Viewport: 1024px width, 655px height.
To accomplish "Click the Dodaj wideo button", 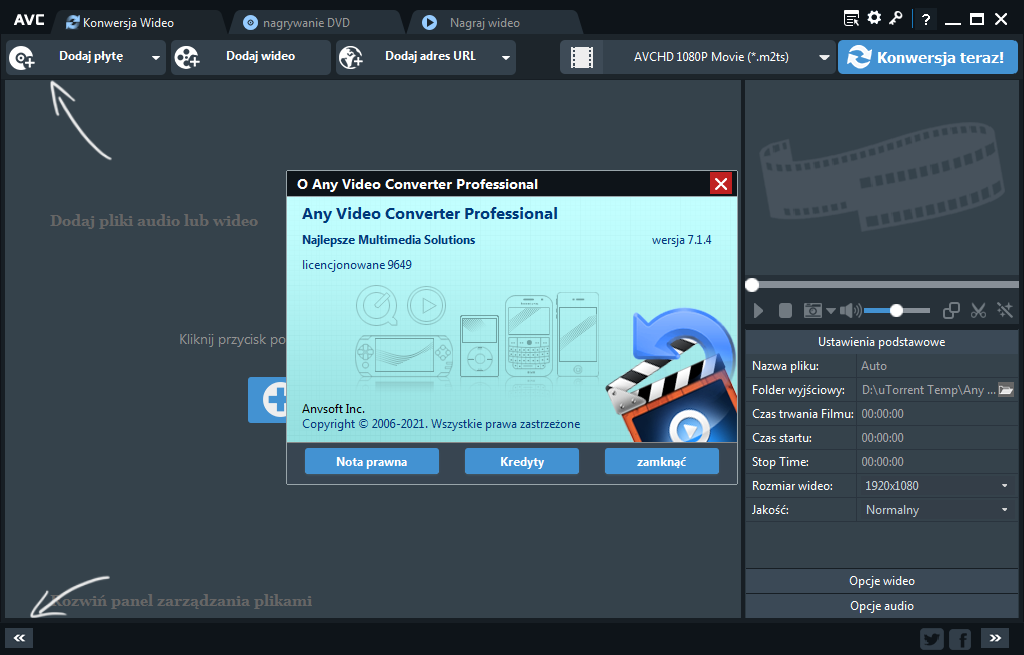I will 251,57.
